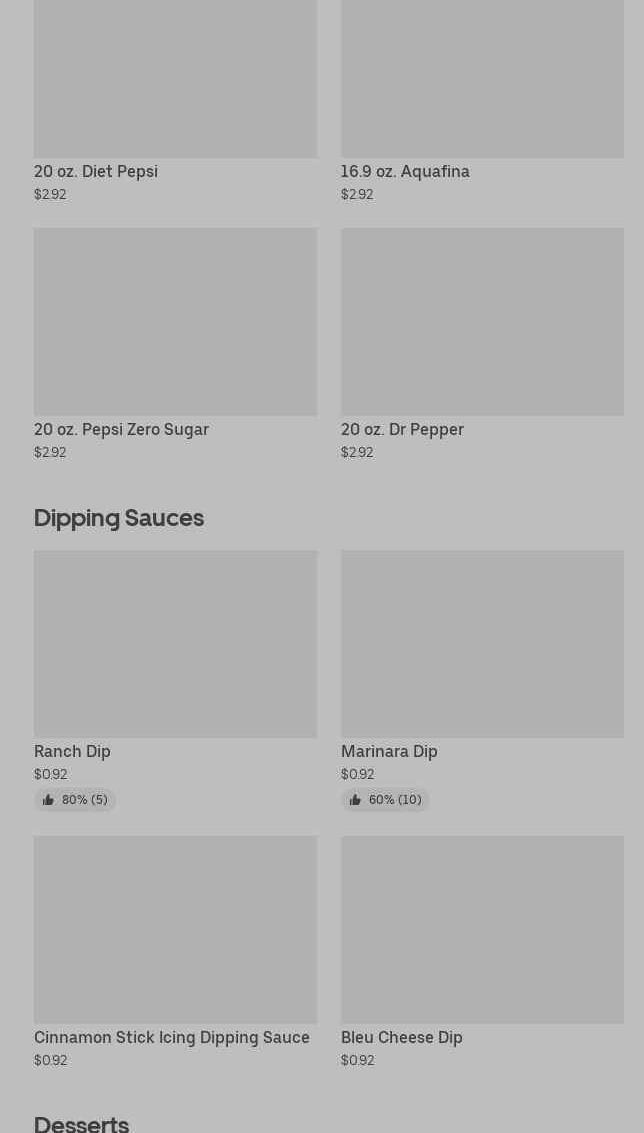Viewport: 644px width, 1133px height.
Task: Open the Cinnamon Stick Icing Dipping Sauce image
Action: (x=175, y=929)
